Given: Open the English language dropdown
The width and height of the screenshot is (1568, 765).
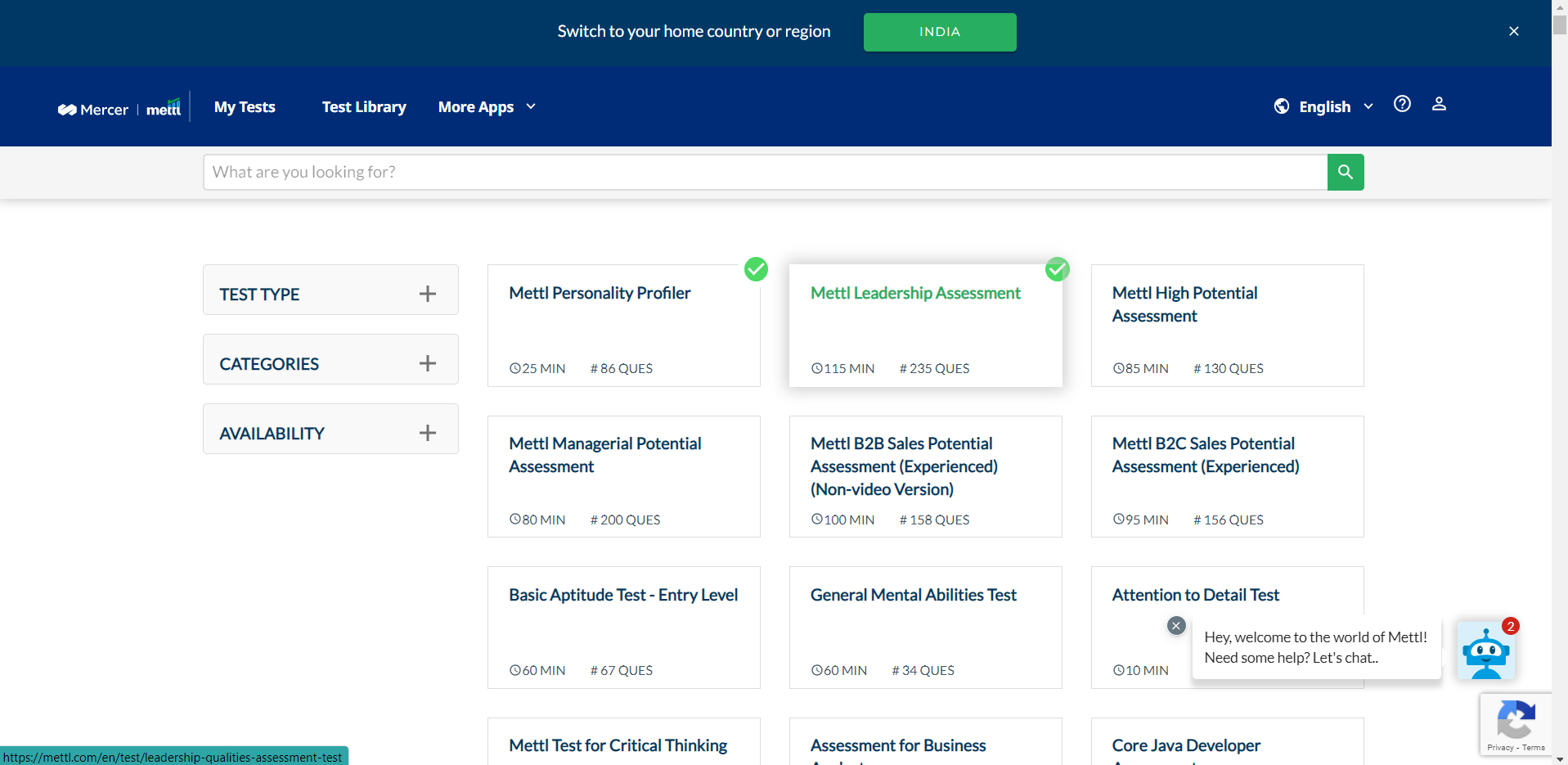Looking at the screenshot, I should (x=1336, y=106).
